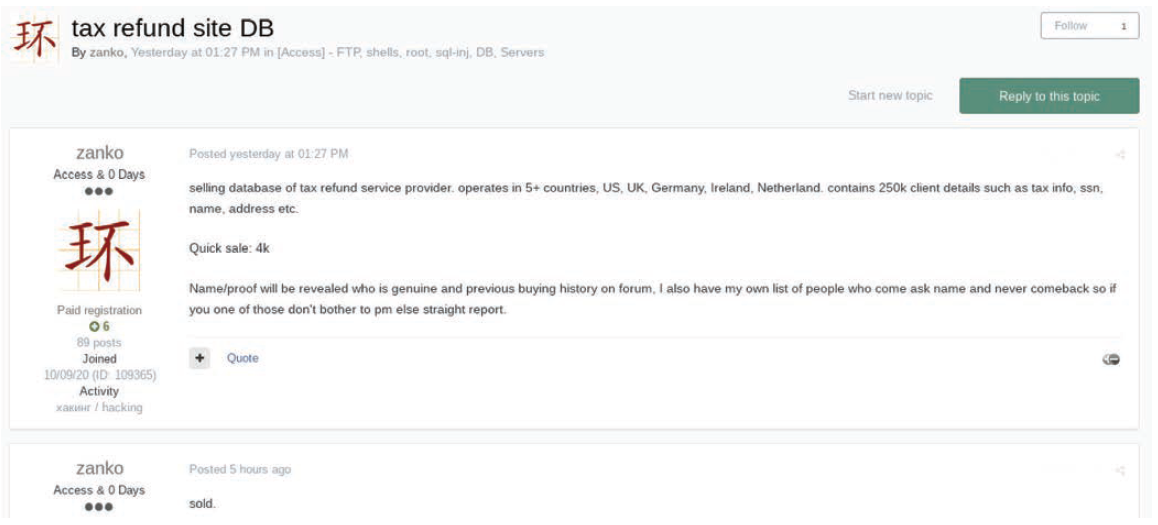Viewport: 1158px width, 525px height.
Task: Click the three-dot rank indicator under zanko
Action: tap(99, 191)
